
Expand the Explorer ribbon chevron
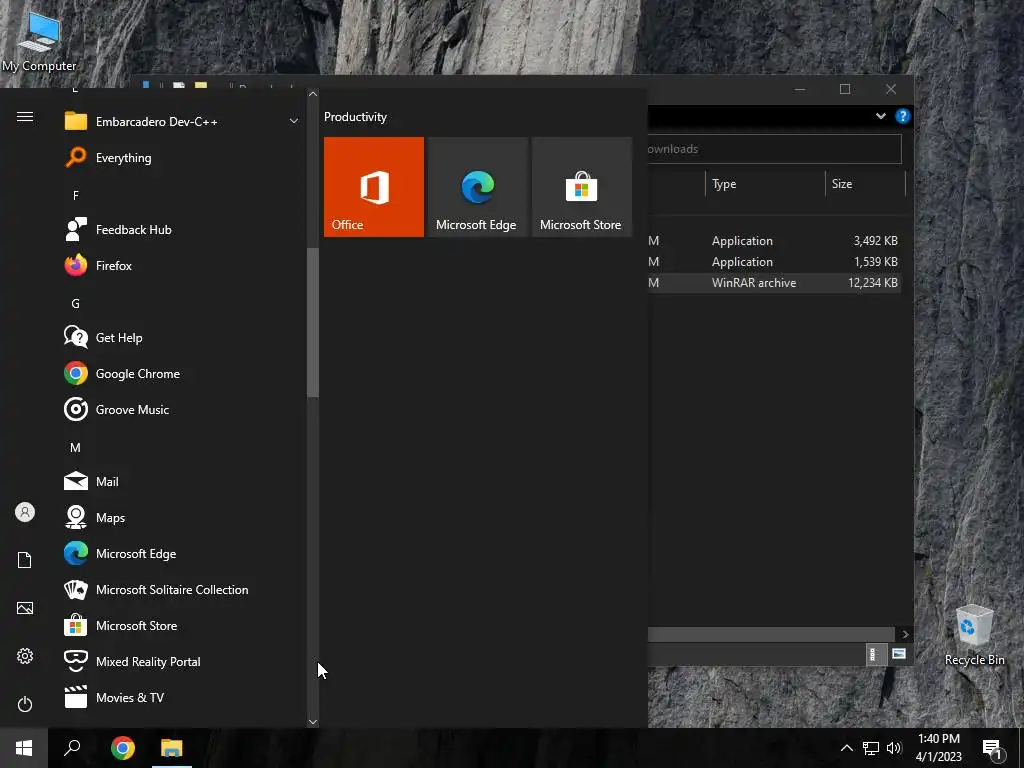[881, 116]
